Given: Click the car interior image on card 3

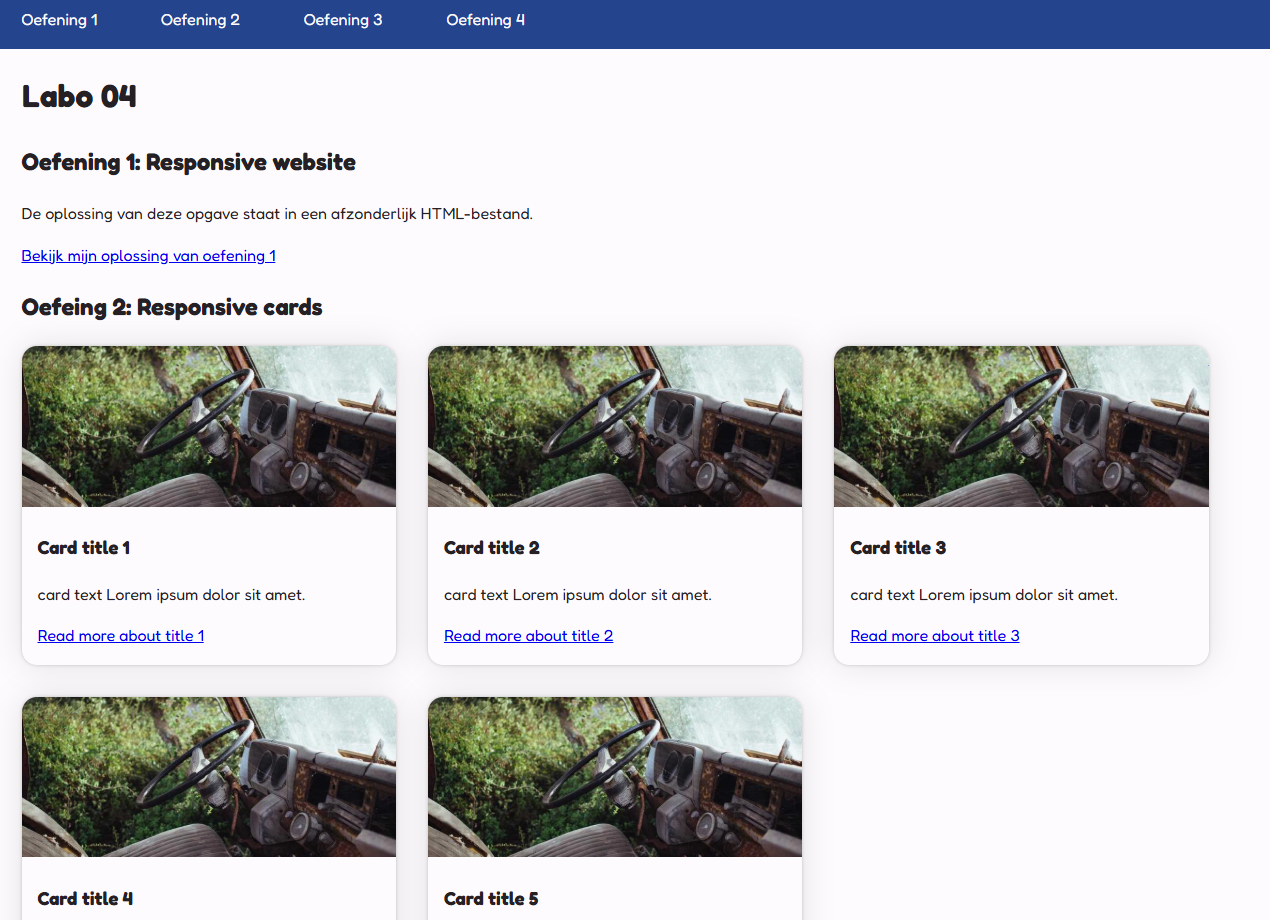Looking at the screenshot, I should tap(1021, 427).
